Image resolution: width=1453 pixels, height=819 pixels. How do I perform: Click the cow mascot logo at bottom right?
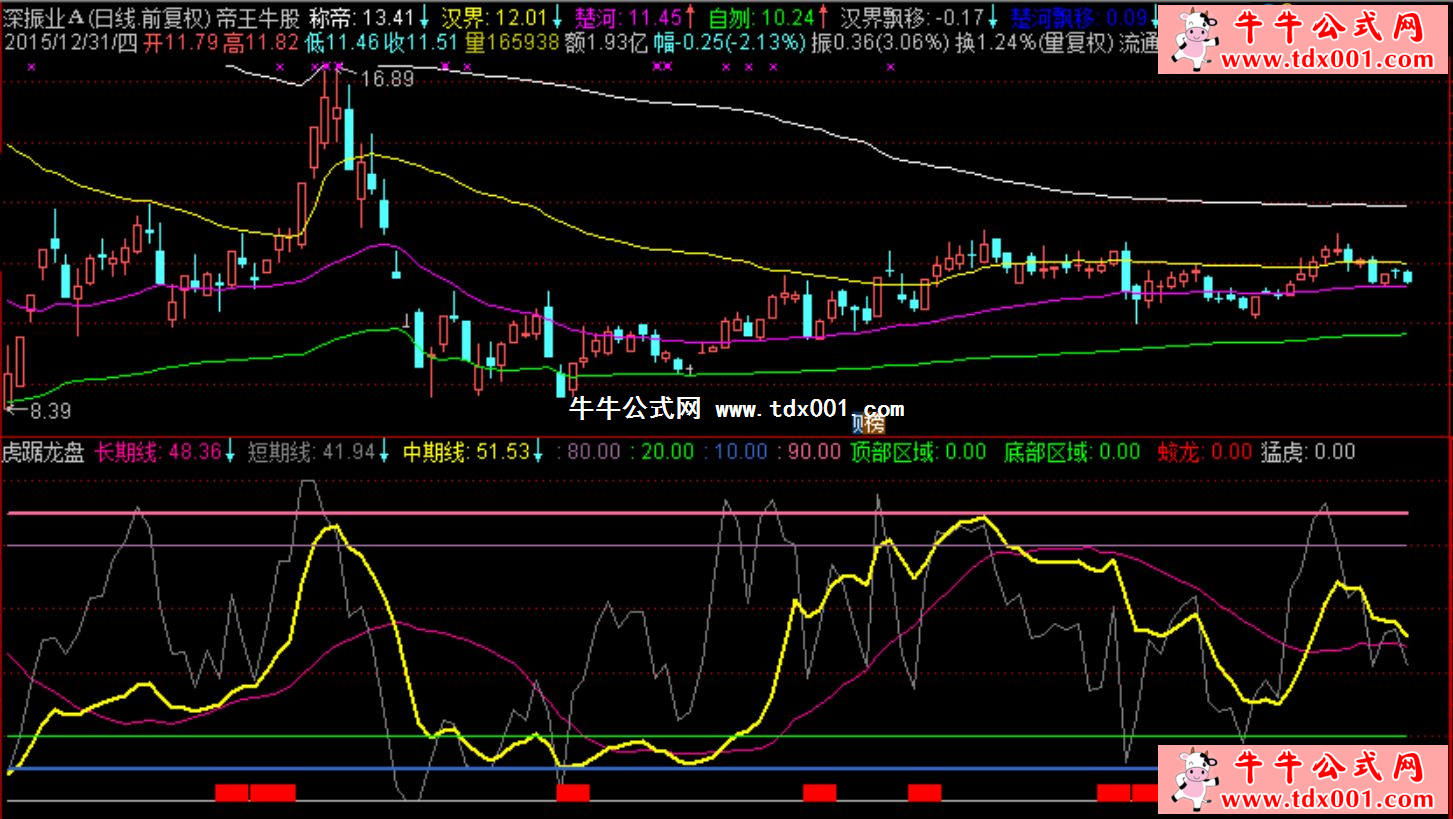pyautogui.click(x=1193, y=782)
